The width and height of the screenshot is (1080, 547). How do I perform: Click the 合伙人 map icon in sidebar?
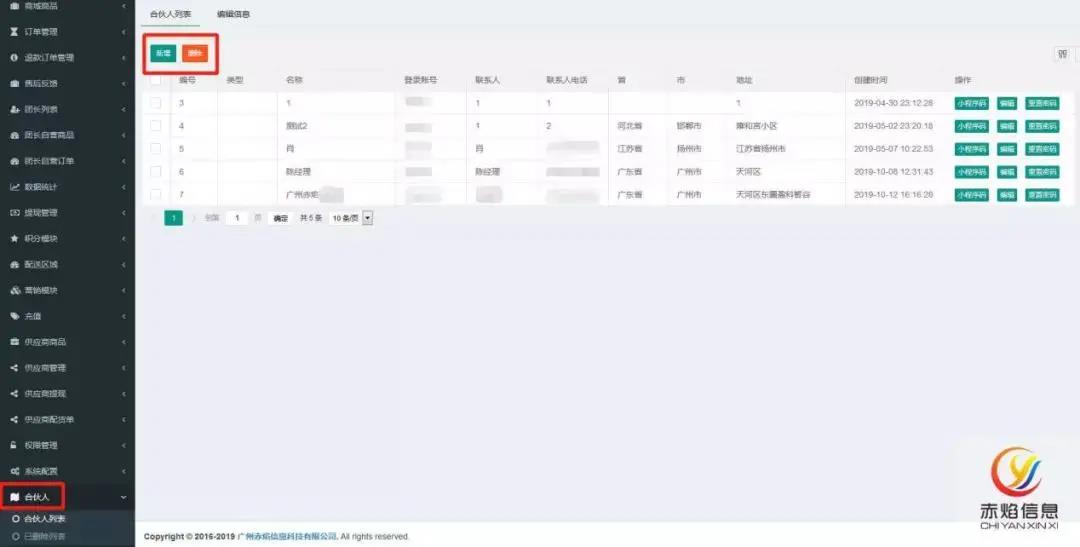click(14, 496)
